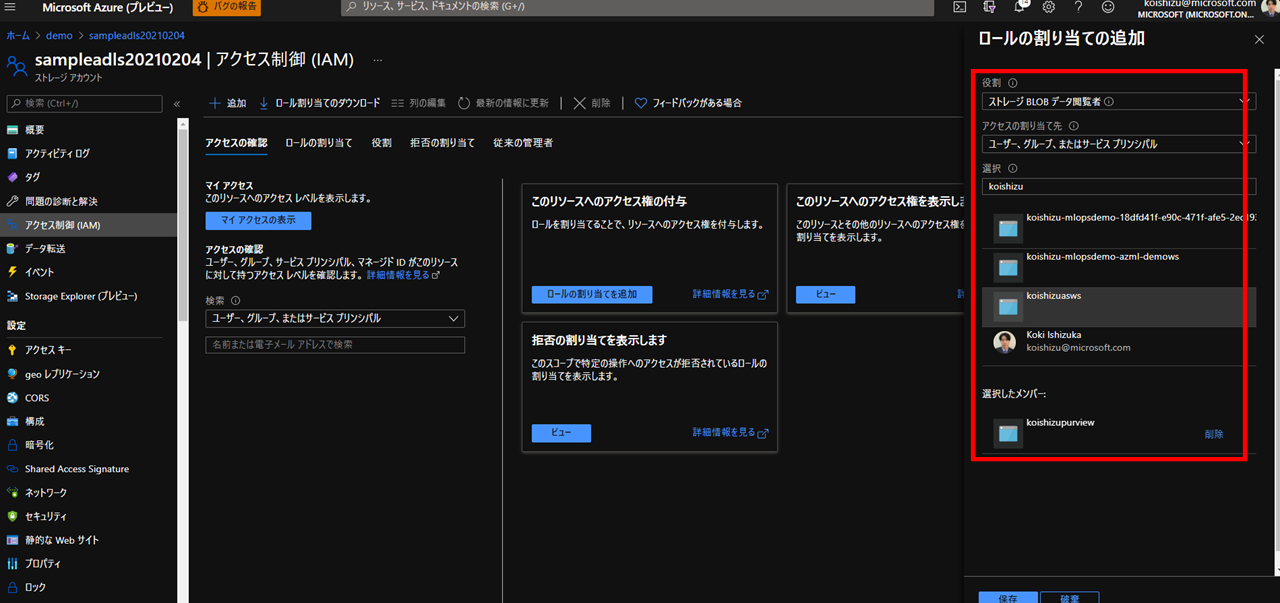Open the notifications bell
This screenshot has width=1280, height=603.
coord(1020,7)
